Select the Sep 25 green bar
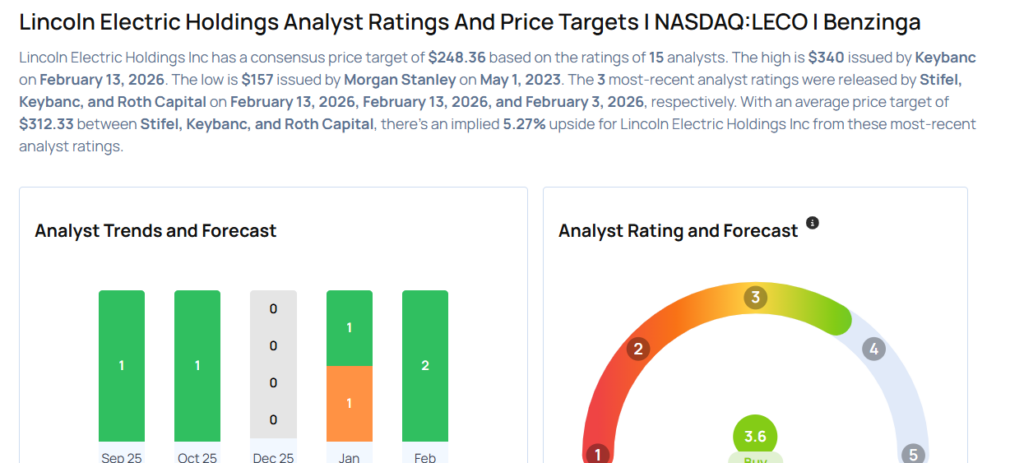The height and width of the screenshot is (463, 1024). point(122,365)
